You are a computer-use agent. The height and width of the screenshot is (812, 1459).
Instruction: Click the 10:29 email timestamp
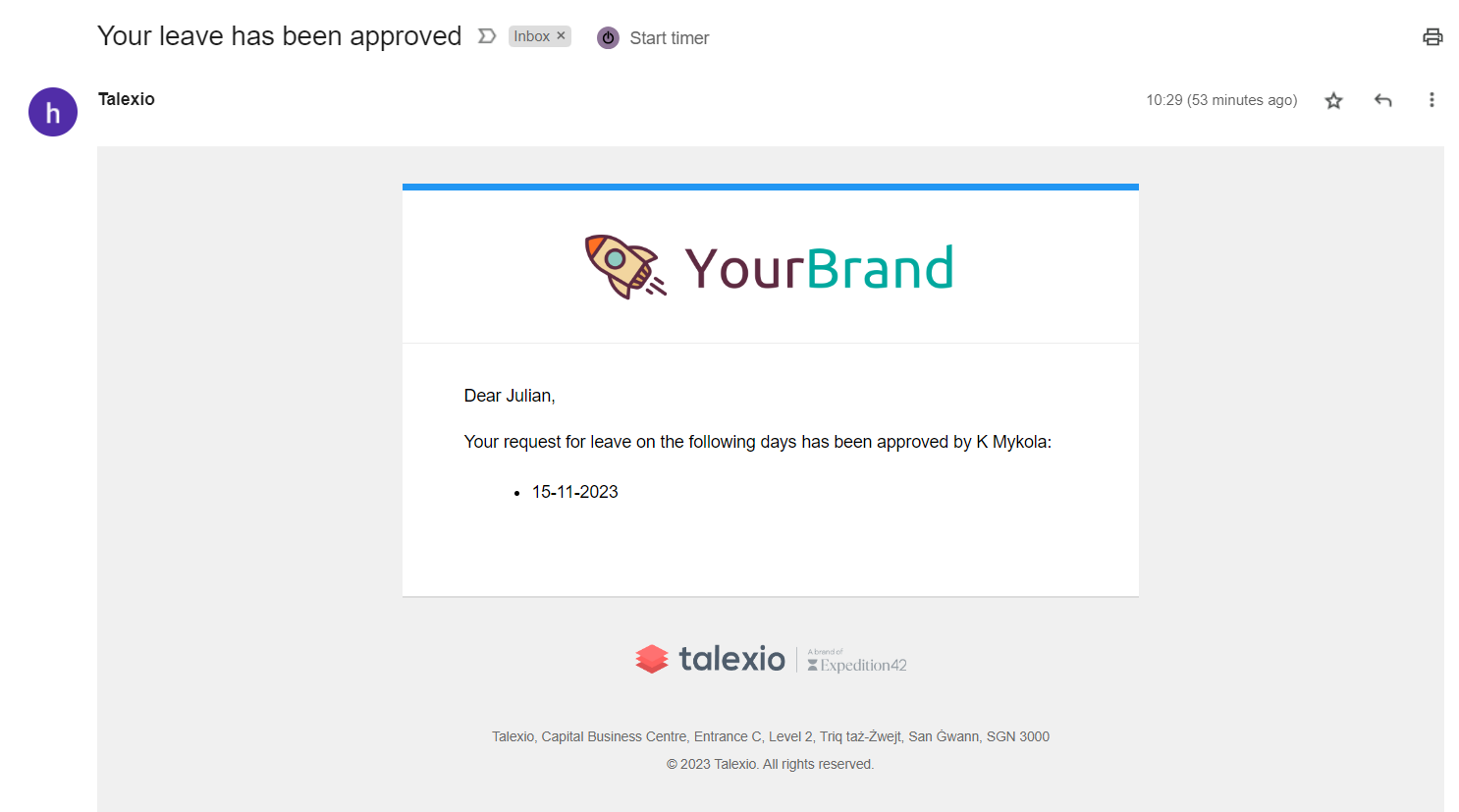point(1221,100)
